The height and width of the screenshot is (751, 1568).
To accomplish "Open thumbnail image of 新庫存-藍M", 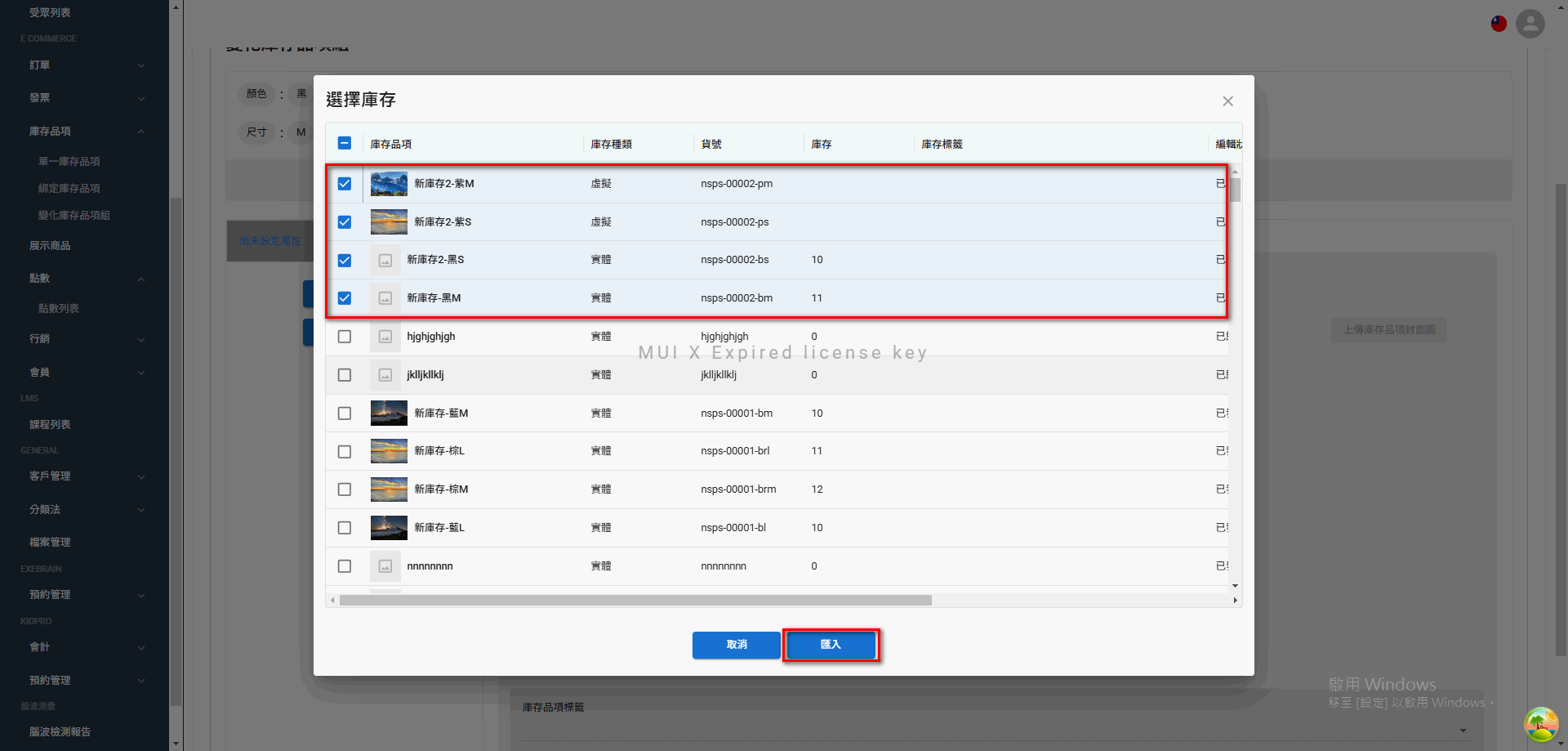I will click(389, 413).
